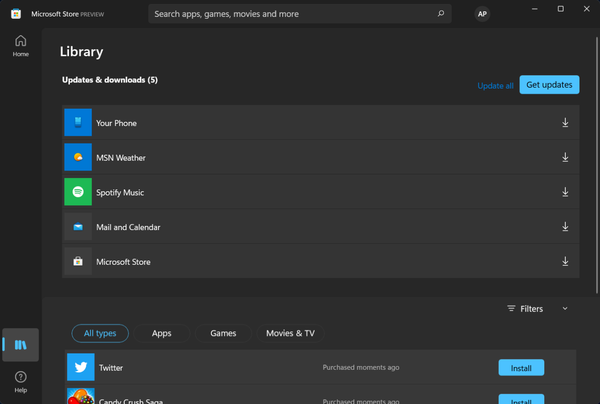Click the search magnifier icon

(x=441, y=14)
